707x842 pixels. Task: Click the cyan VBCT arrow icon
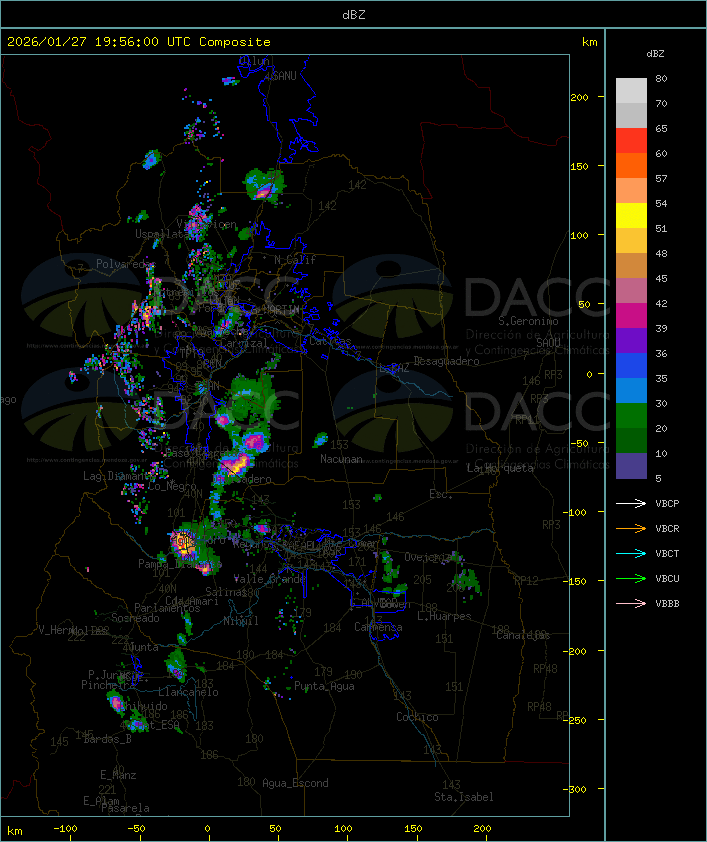pos(632,554)
